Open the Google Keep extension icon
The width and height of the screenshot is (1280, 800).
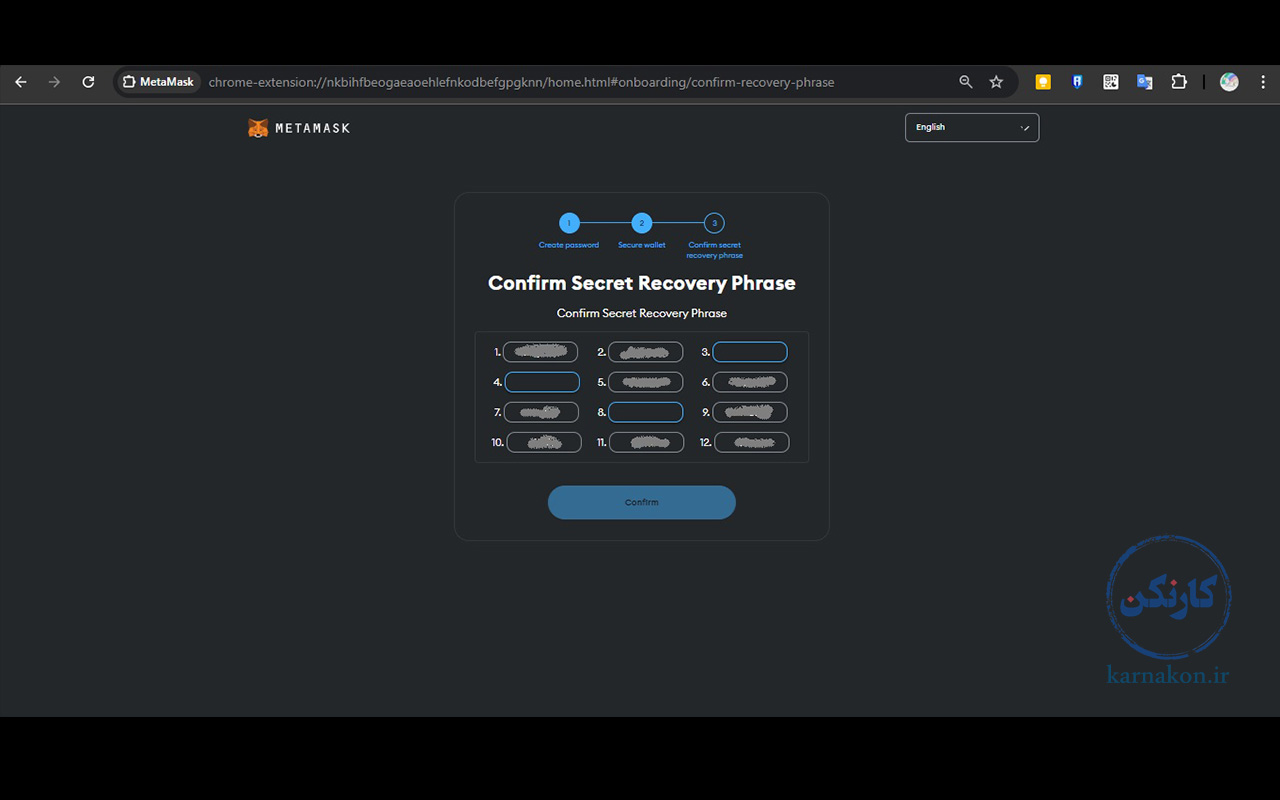point(1043,82)
